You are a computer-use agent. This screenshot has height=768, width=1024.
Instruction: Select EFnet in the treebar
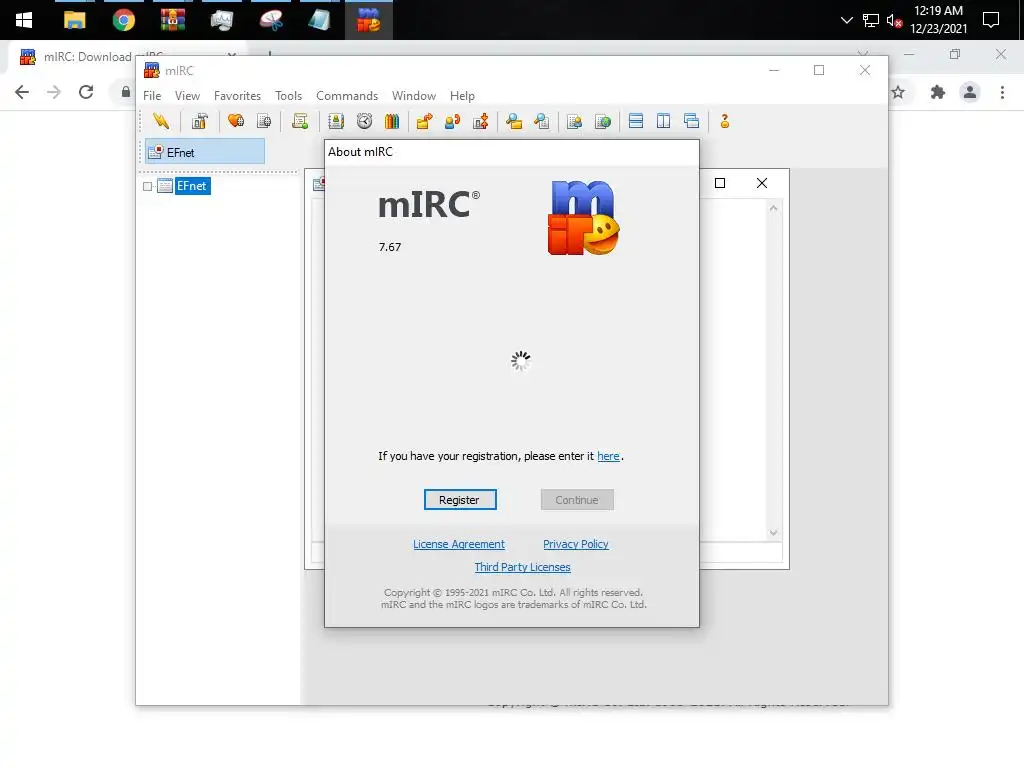[192, 186]
